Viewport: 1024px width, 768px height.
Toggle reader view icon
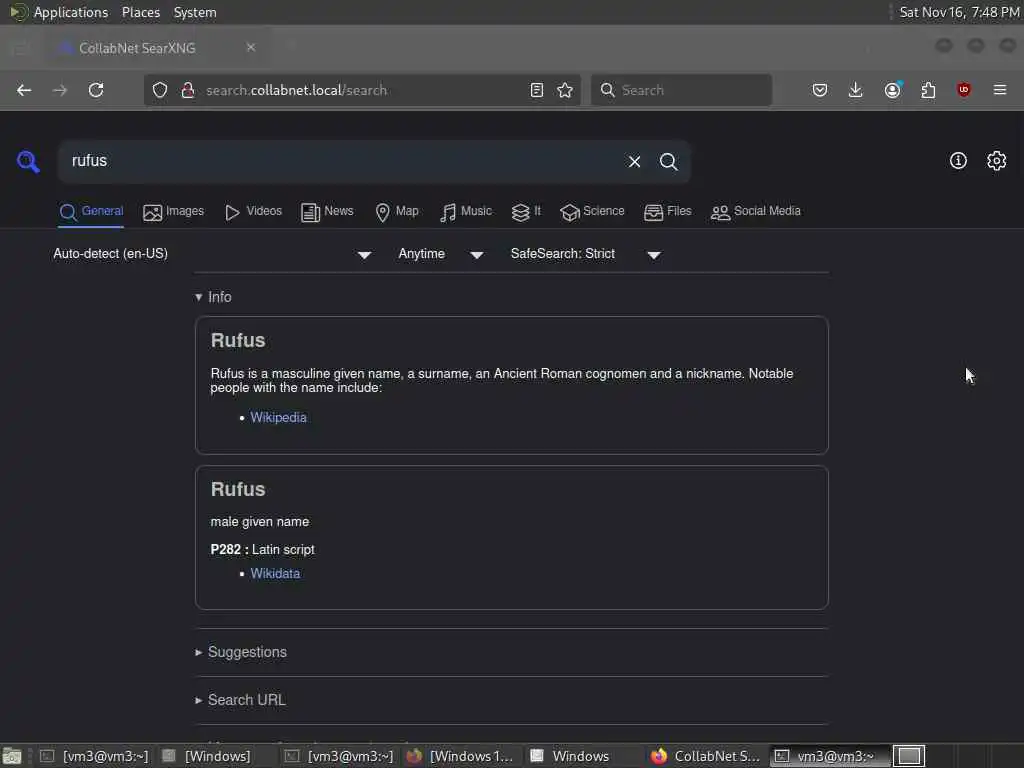click(x=537, y=90)
